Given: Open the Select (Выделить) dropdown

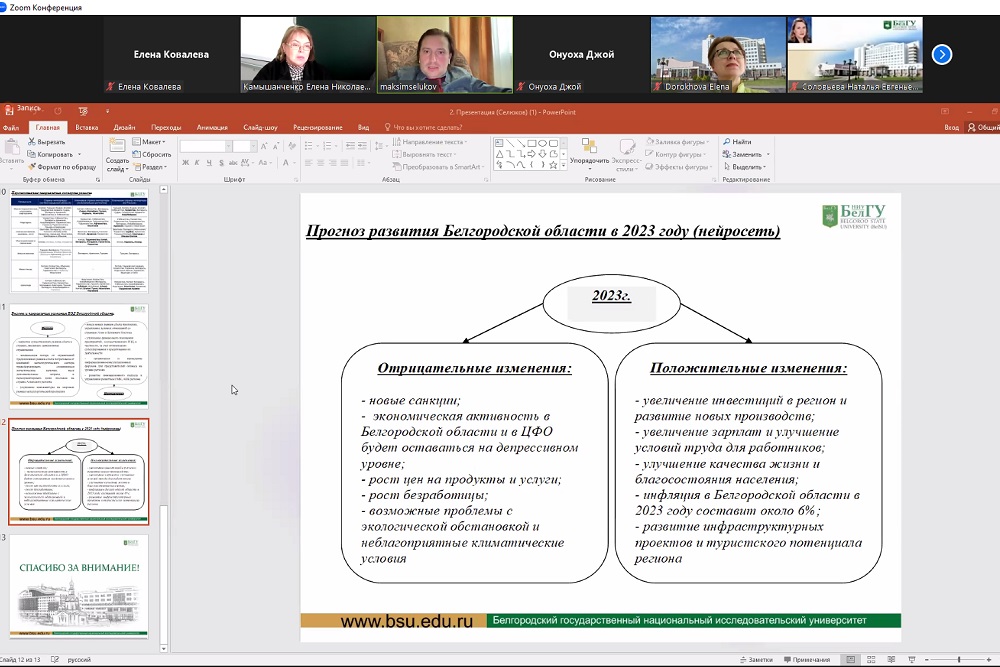Looking at the screenshot, I should pyautogui.click(x=746, y=167).
